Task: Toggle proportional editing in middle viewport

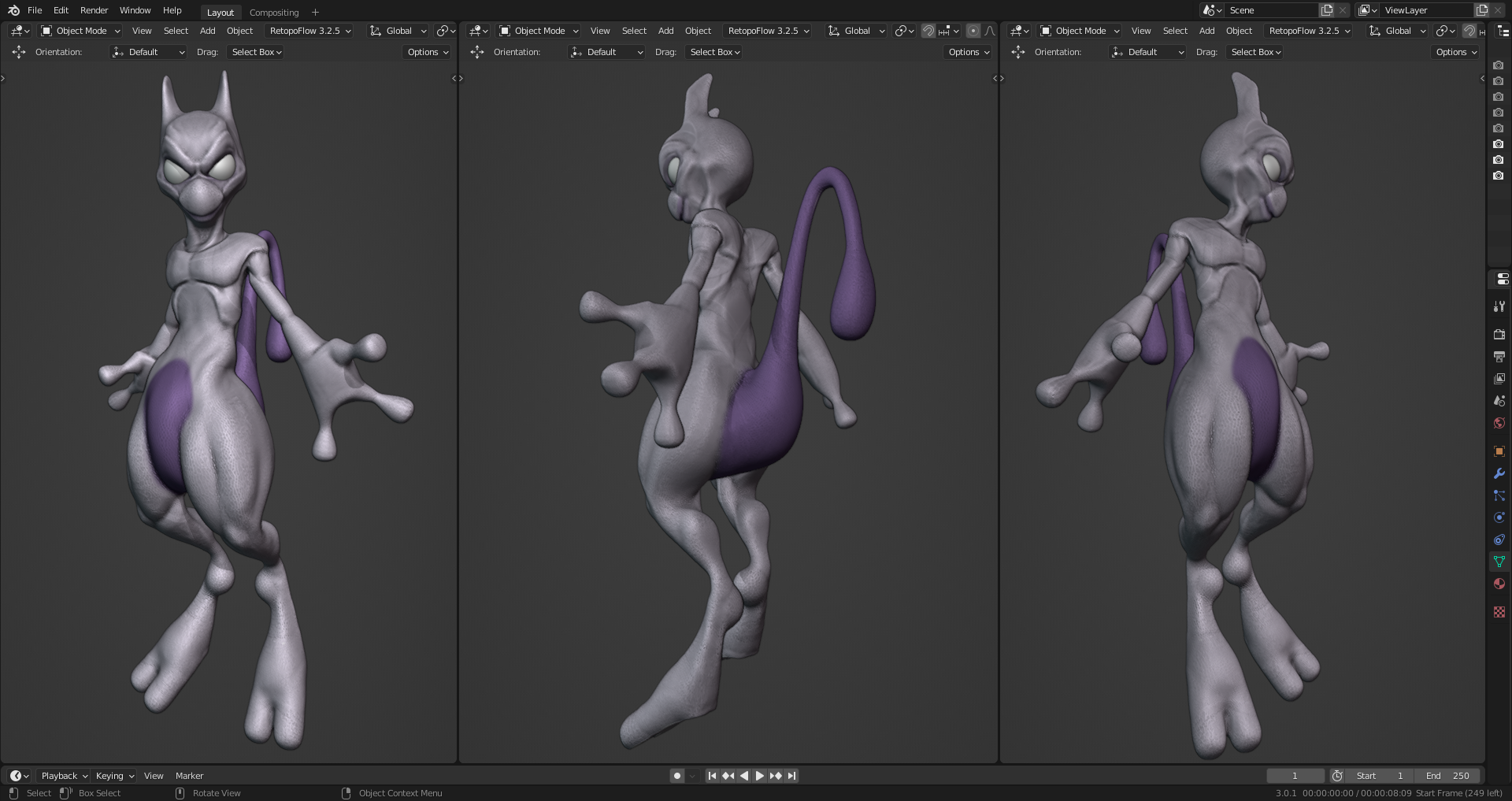Action: pos(973,31)
